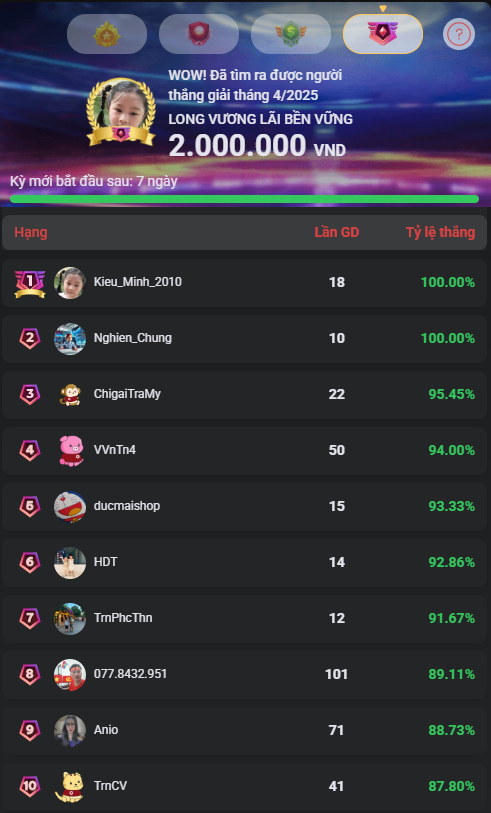
Task: Click the green countdown progress bar
Action: [244, 199]
